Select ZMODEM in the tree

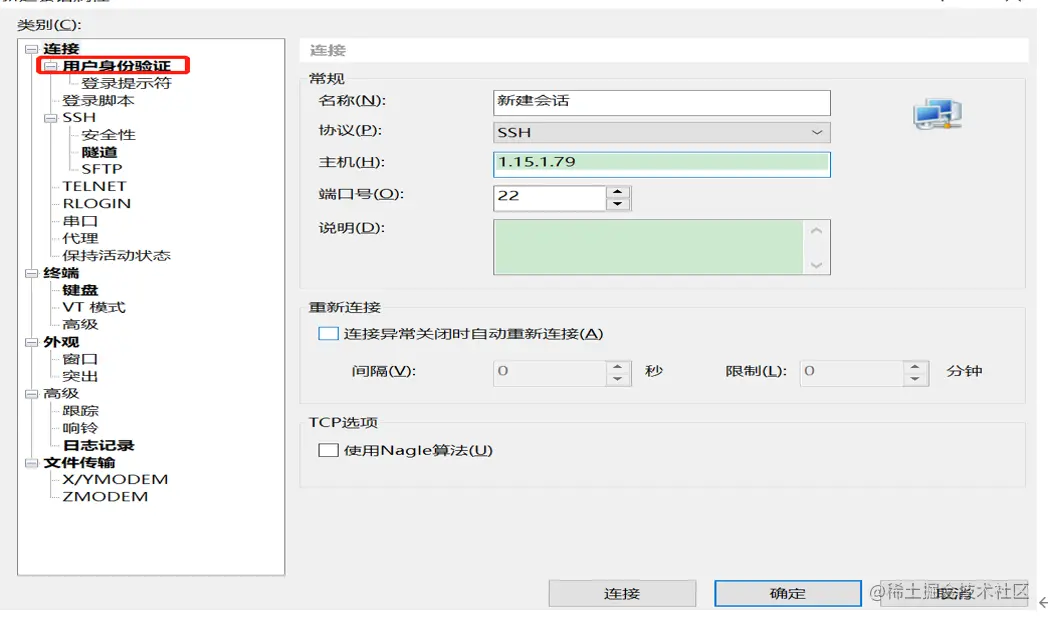point(105,497)
